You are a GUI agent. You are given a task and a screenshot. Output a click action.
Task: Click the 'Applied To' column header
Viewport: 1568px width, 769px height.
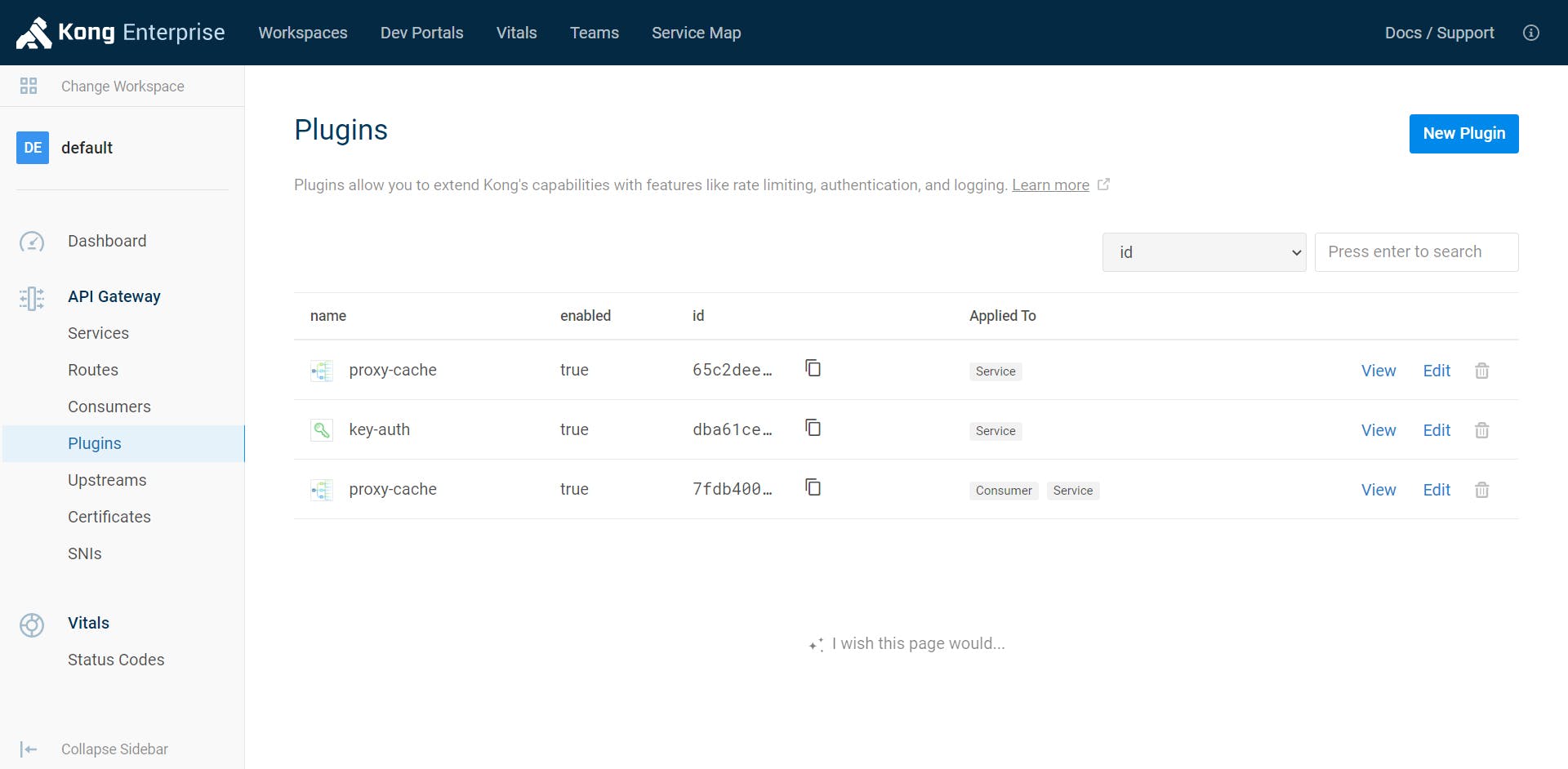coord(1003,316)
